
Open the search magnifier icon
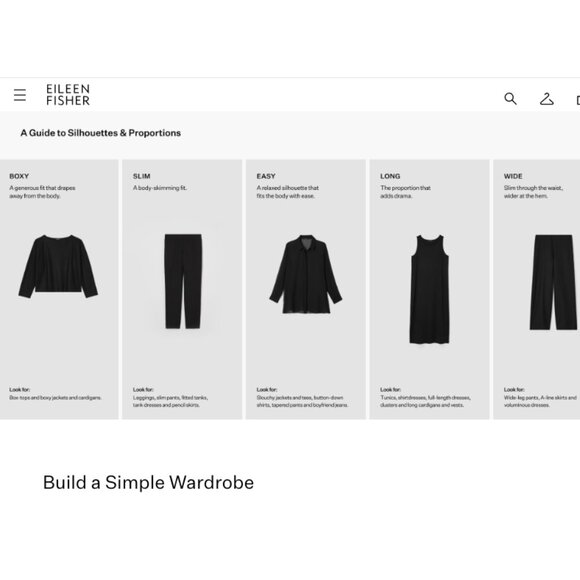coord(510,98)
